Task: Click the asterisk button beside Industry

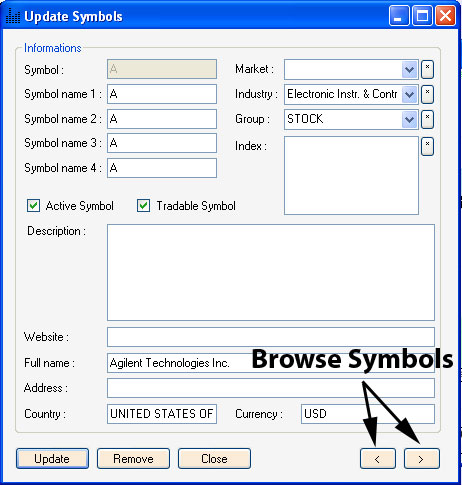Action: pyautogui.click(x=427, y=94)
